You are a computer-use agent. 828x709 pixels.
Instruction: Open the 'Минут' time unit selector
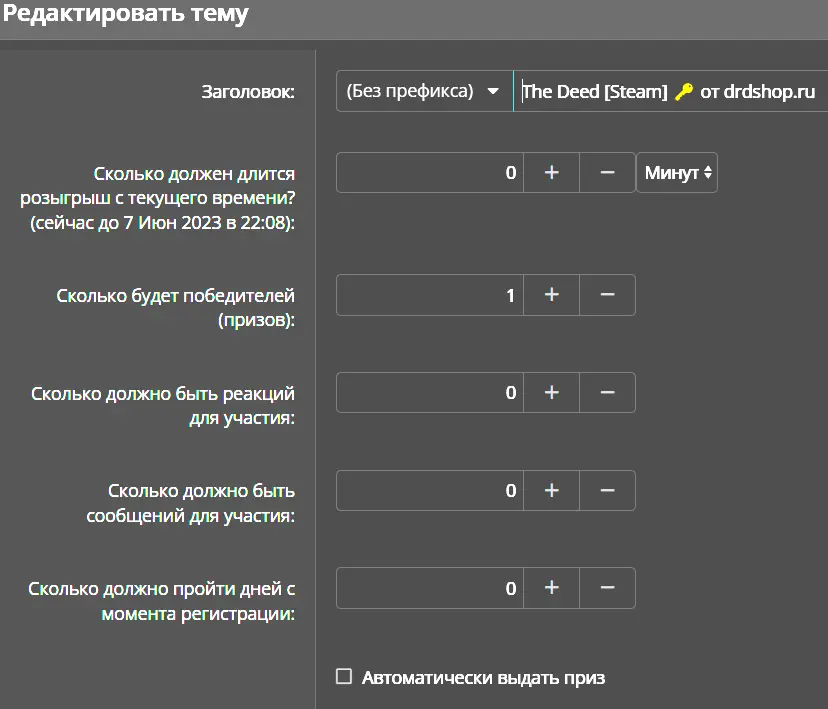coord(677,173)
